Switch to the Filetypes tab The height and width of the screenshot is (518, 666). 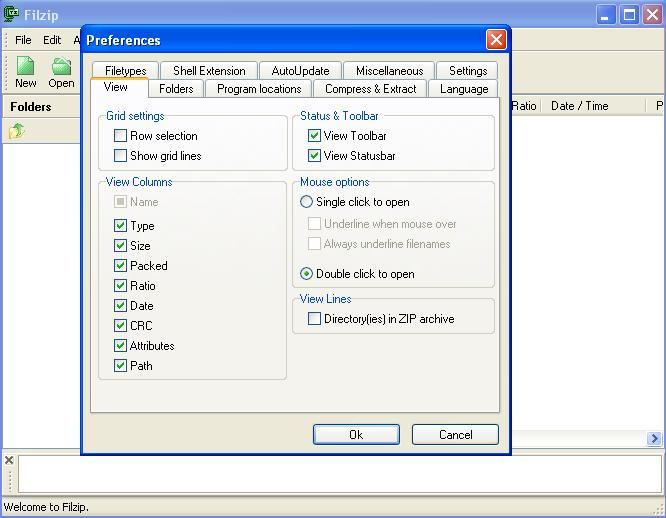coord(126,70)
